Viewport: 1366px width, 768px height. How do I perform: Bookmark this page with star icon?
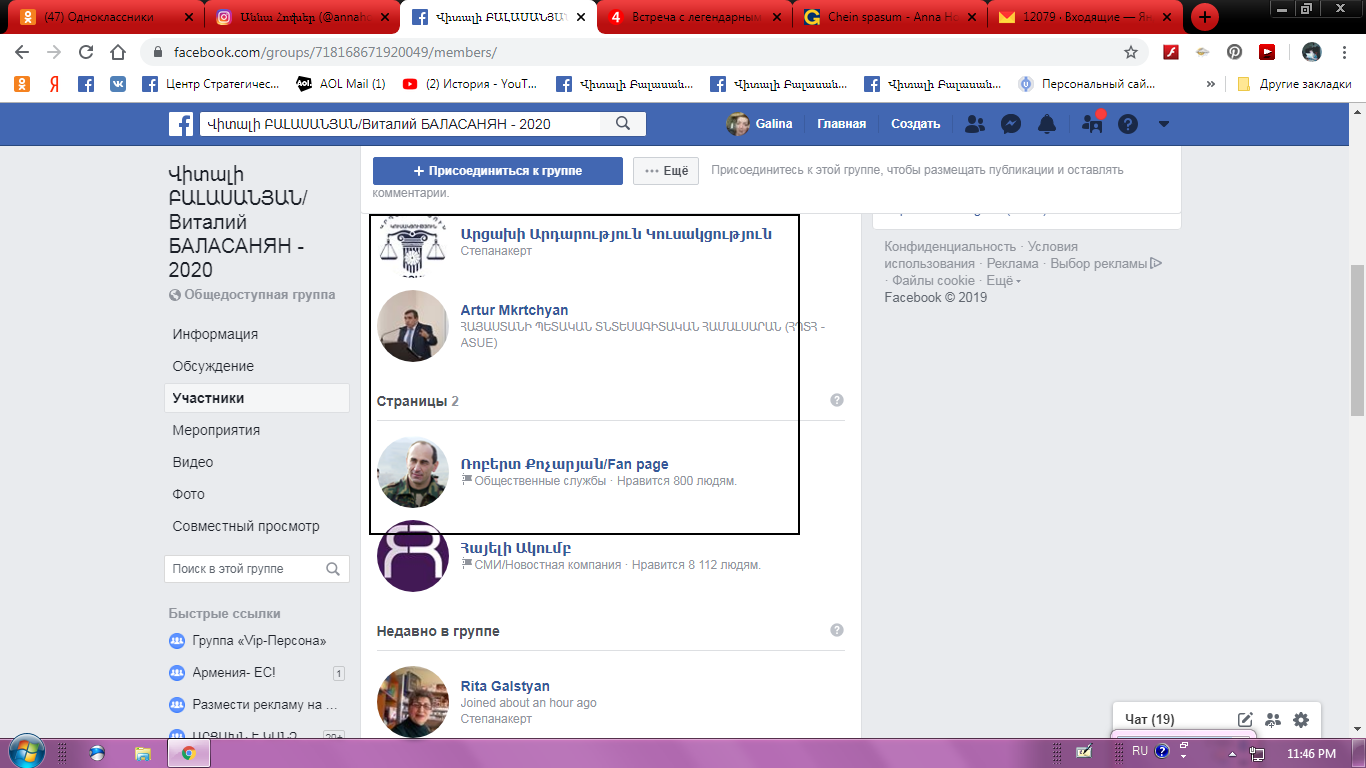coord(1131,52)
